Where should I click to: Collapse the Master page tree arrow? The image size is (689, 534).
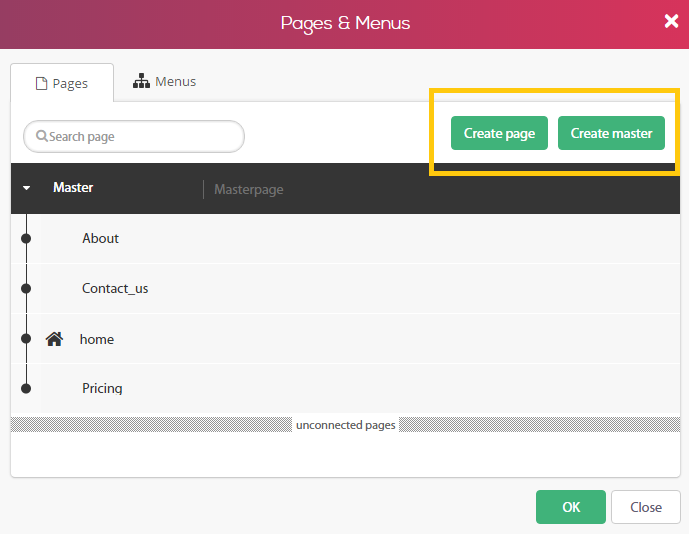tap(26, 188)
